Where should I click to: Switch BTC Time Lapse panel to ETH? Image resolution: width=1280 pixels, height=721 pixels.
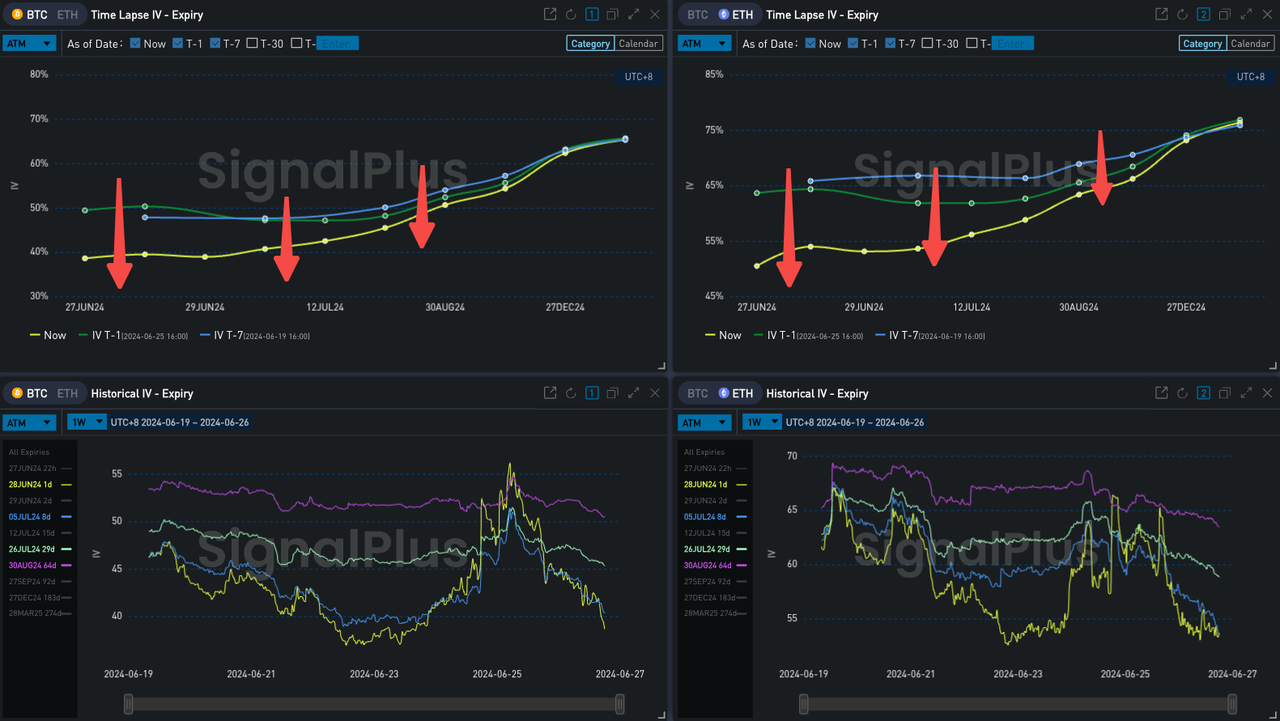click(65, 15)
